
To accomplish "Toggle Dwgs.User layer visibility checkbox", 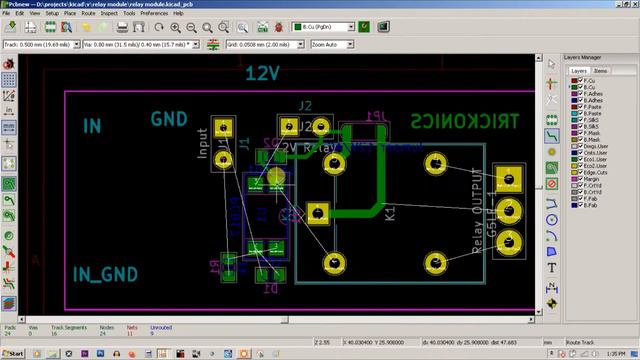I will point(580,146).
